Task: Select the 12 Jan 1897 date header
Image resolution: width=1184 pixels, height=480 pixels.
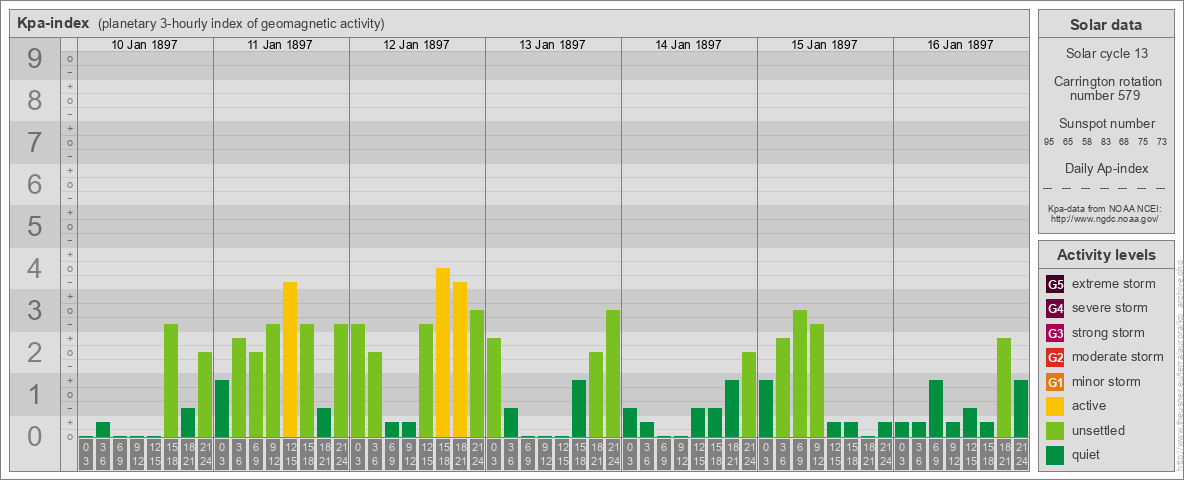Action: pos(416,45)
